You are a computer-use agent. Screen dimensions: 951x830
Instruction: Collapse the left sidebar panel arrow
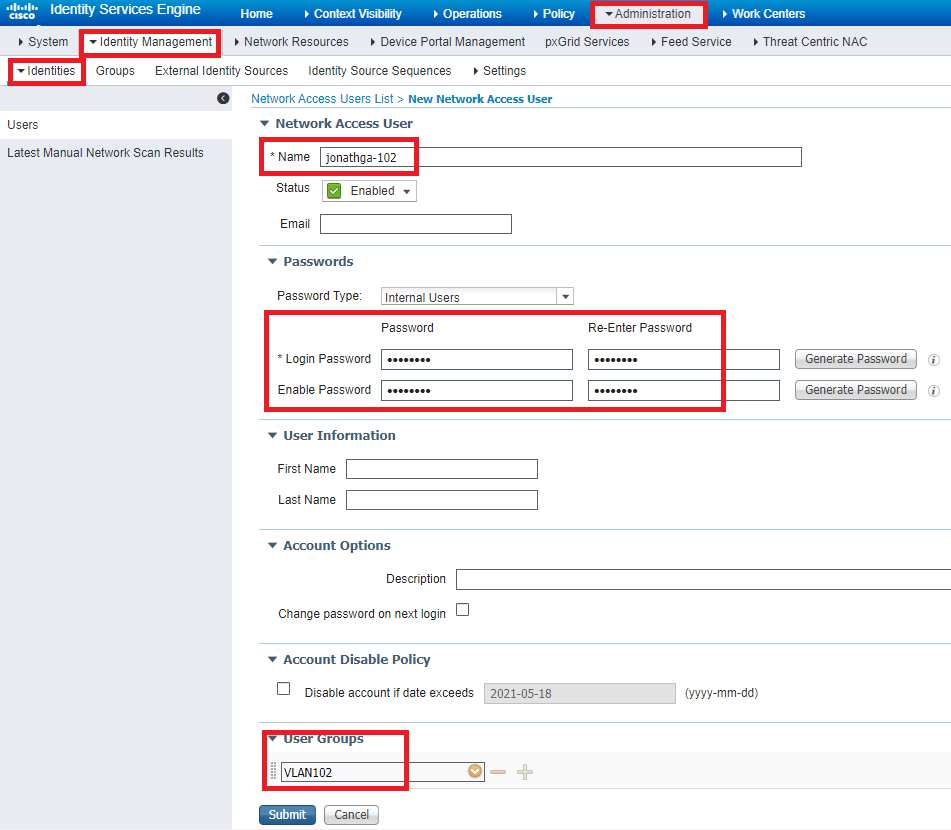pos(223,98)
